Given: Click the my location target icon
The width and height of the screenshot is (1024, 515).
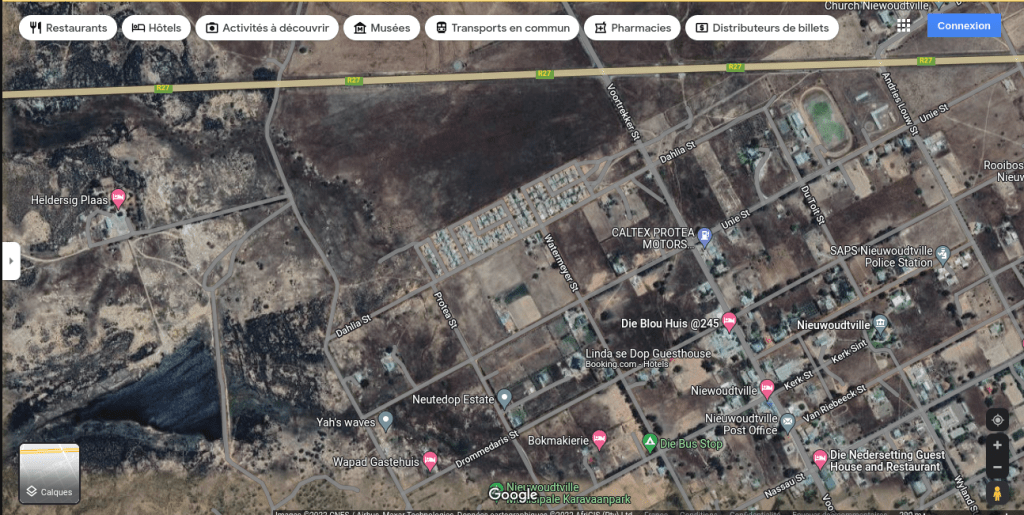Looking at the screenshot, I should coord(996,420).
